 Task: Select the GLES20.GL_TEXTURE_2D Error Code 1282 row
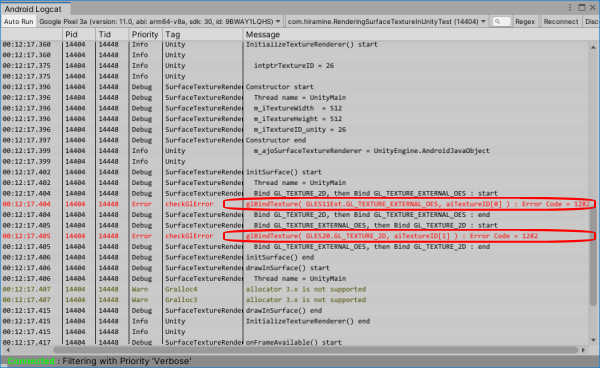coord(295,236)
